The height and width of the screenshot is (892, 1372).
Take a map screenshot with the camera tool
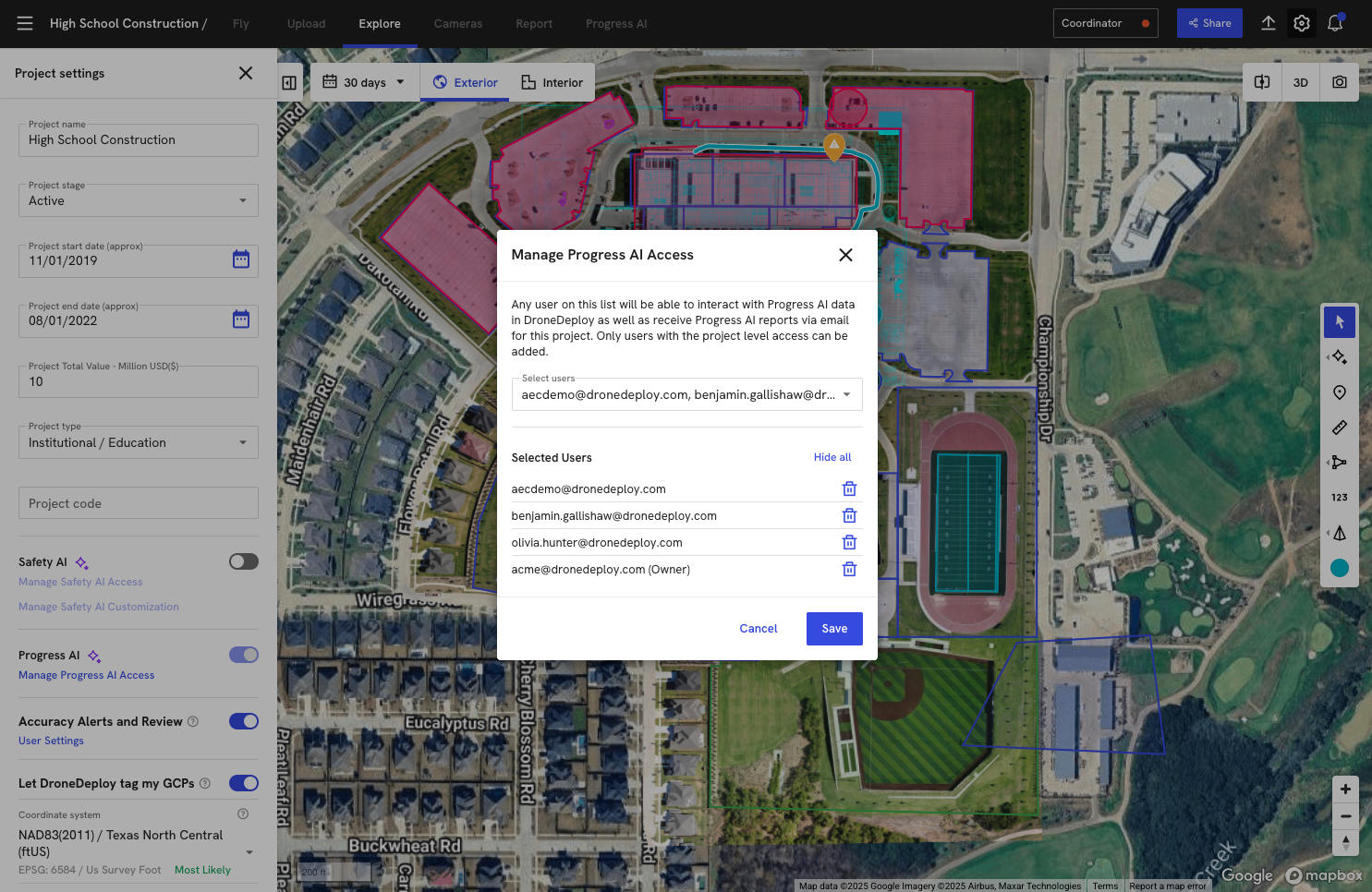click(1340, 82)
